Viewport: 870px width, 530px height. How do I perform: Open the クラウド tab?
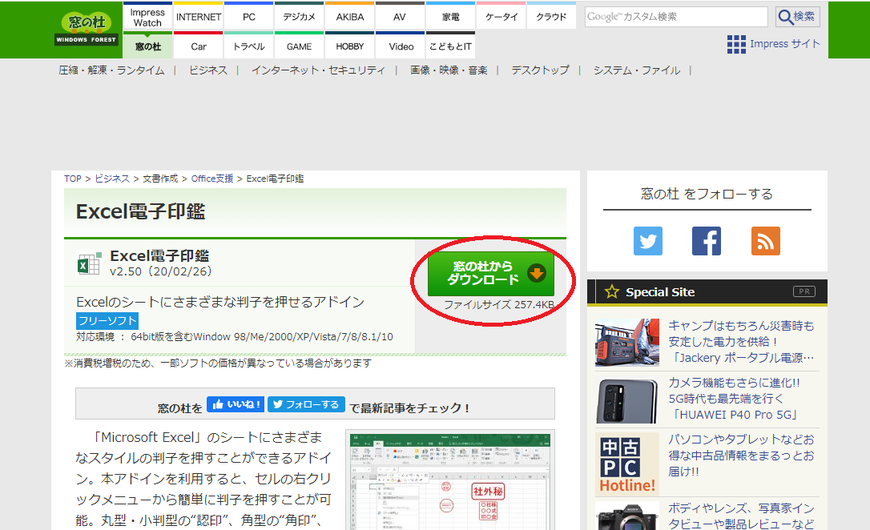point(552,17)
